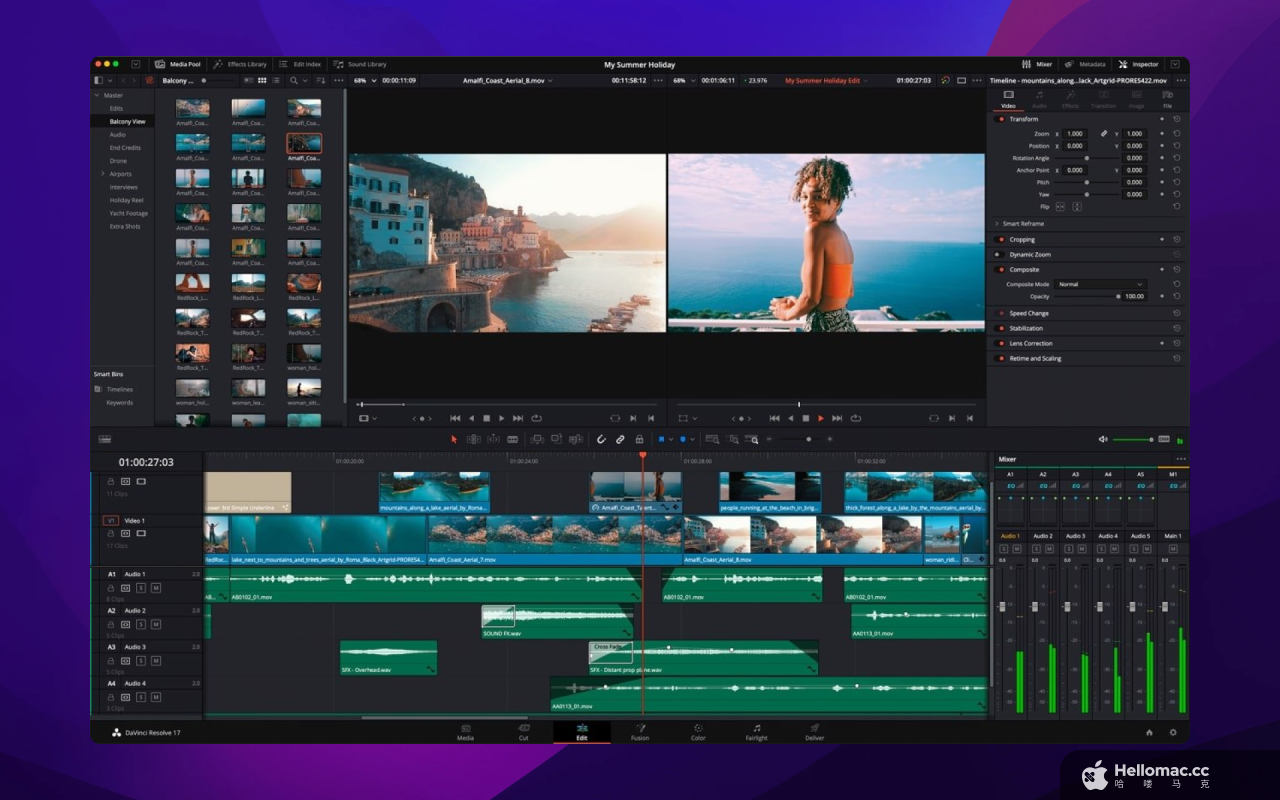Select the Dynamic Trim Mode tool
This screenshot has width=1280, height=800.
pyautogui.click(x=493, y=439)
